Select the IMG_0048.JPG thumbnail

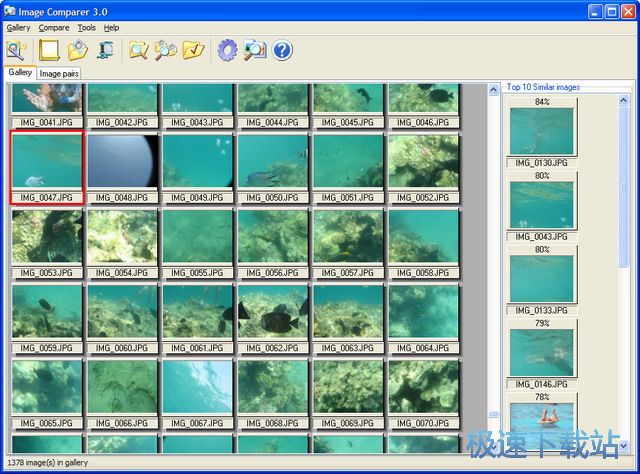123,161
